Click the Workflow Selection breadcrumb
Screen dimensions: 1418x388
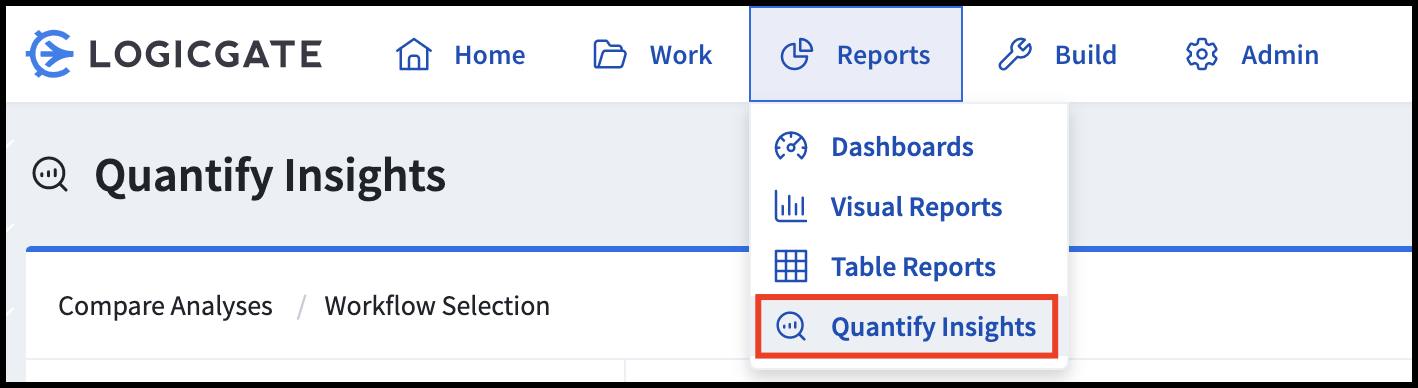tap(437, 305)
